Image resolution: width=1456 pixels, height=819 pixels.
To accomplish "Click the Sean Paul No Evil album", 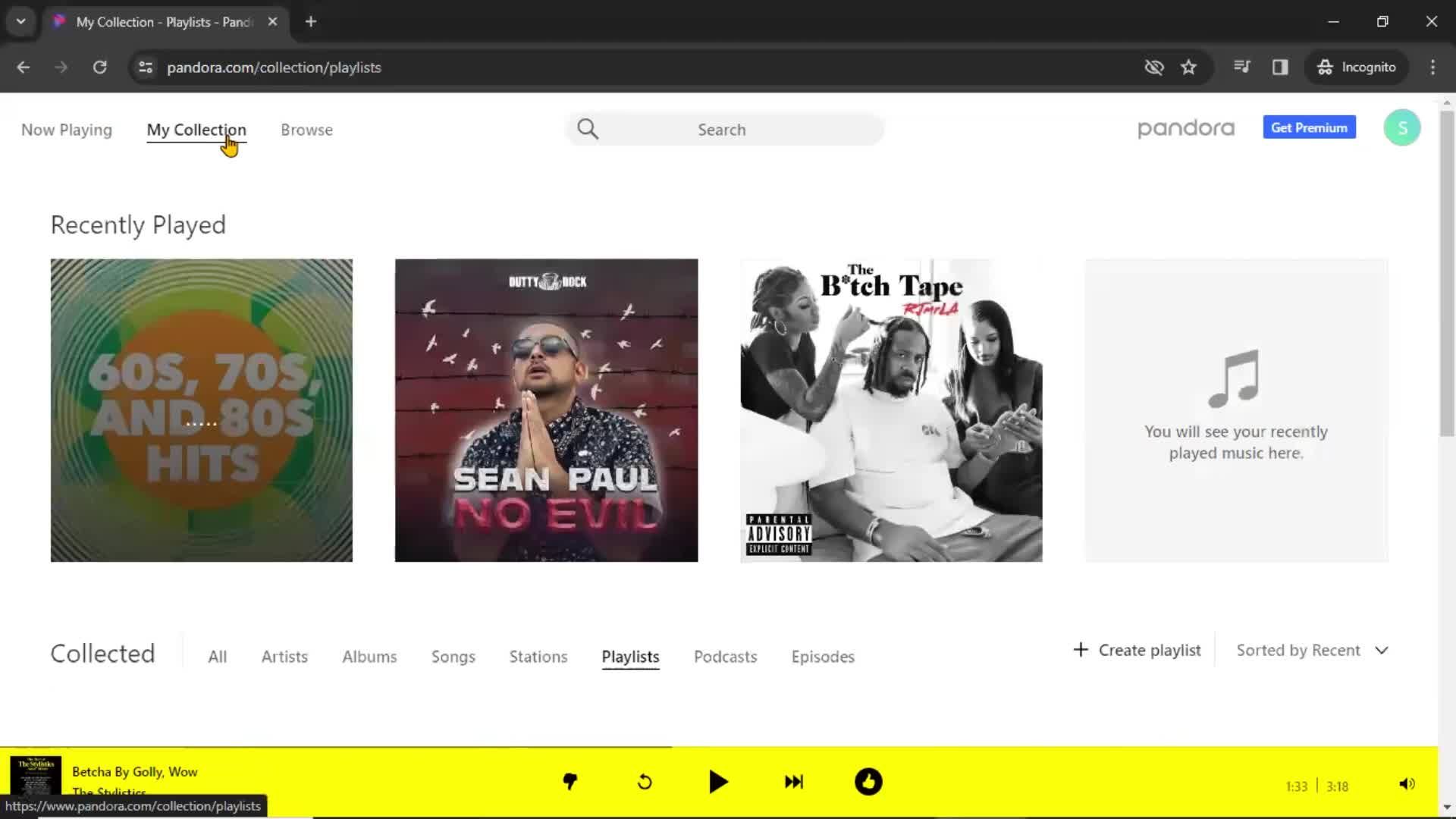I will (x=546, y=410).
